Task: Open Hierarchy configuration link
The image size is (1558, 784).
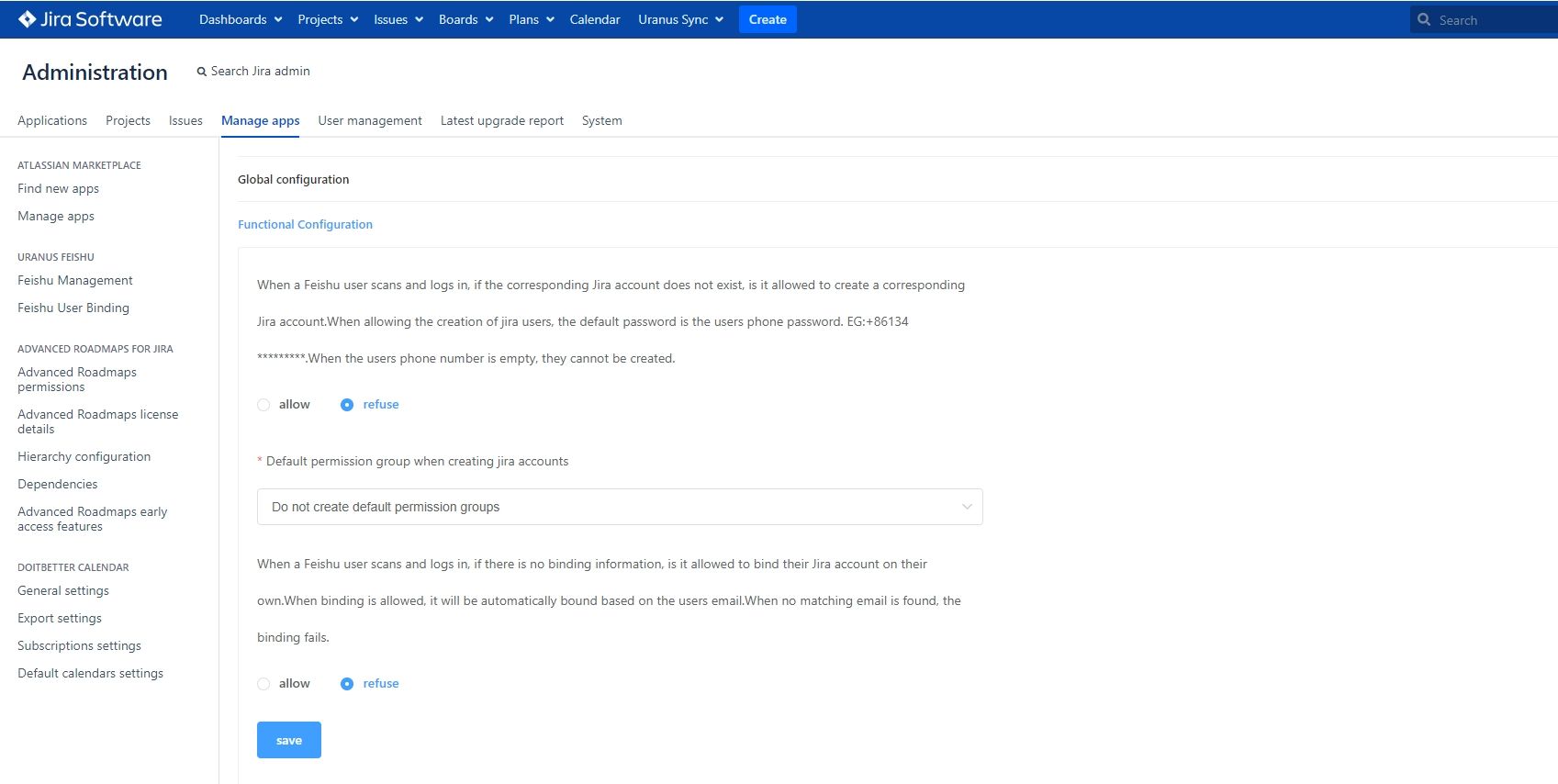Action: [84, 456]
